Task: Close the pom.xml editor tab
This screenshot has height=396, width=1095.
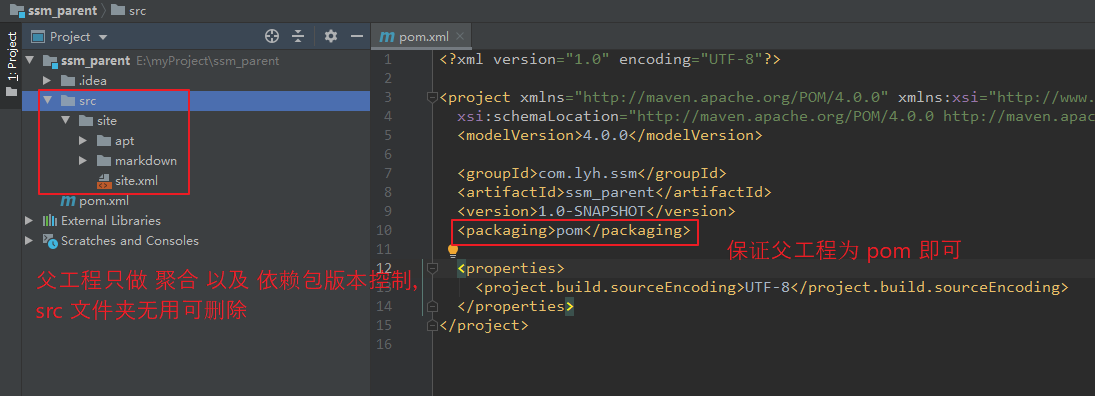Action: (x=460, y=36)
